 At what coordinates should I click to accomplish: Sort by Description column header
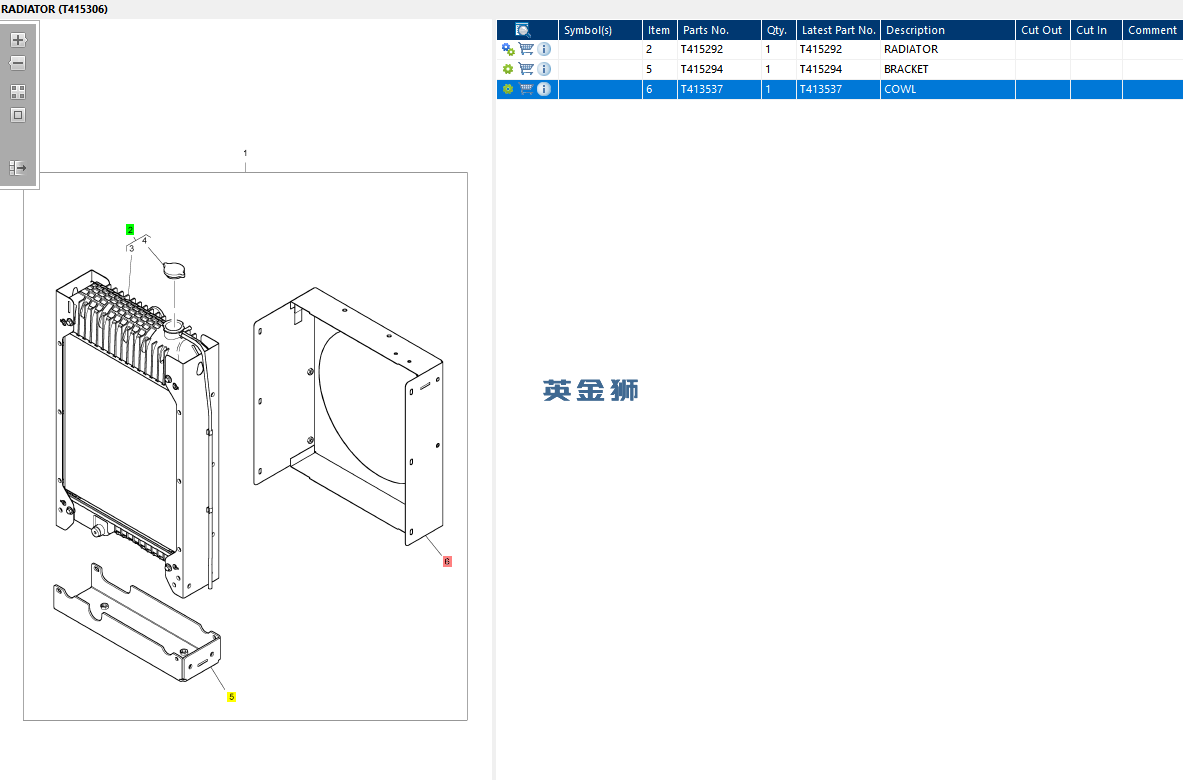[948, 30]
